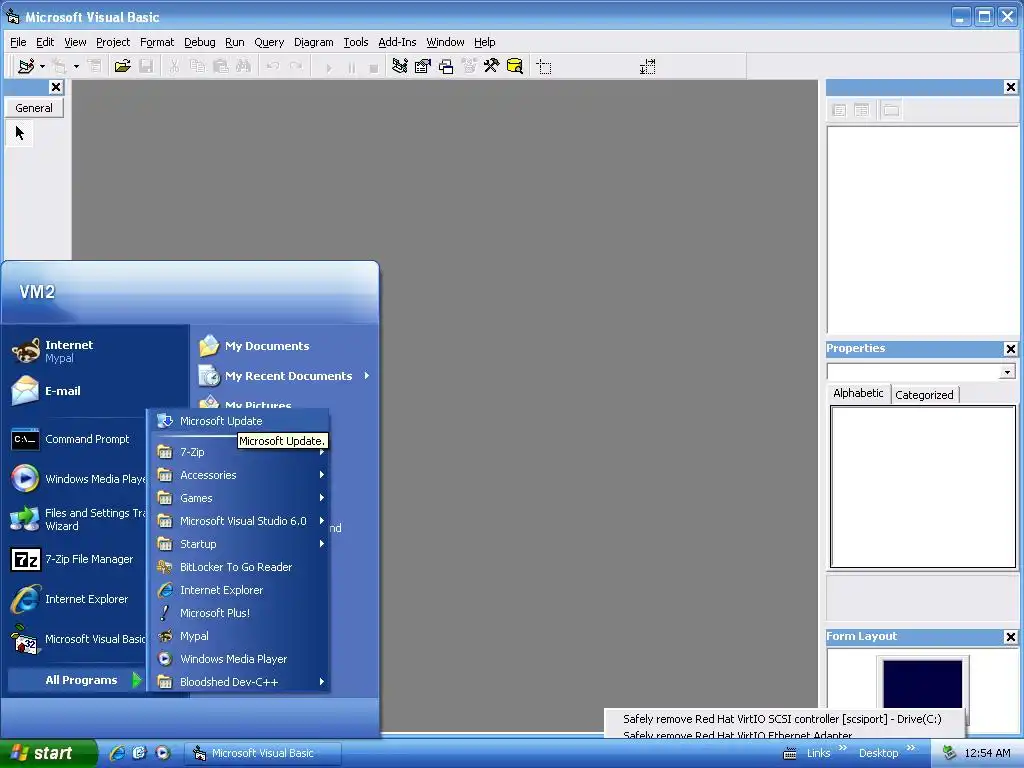Image resolution: width=1024 pixels, height=768 pixels.
Task: Open the File menu
Action: pos(18,42)
